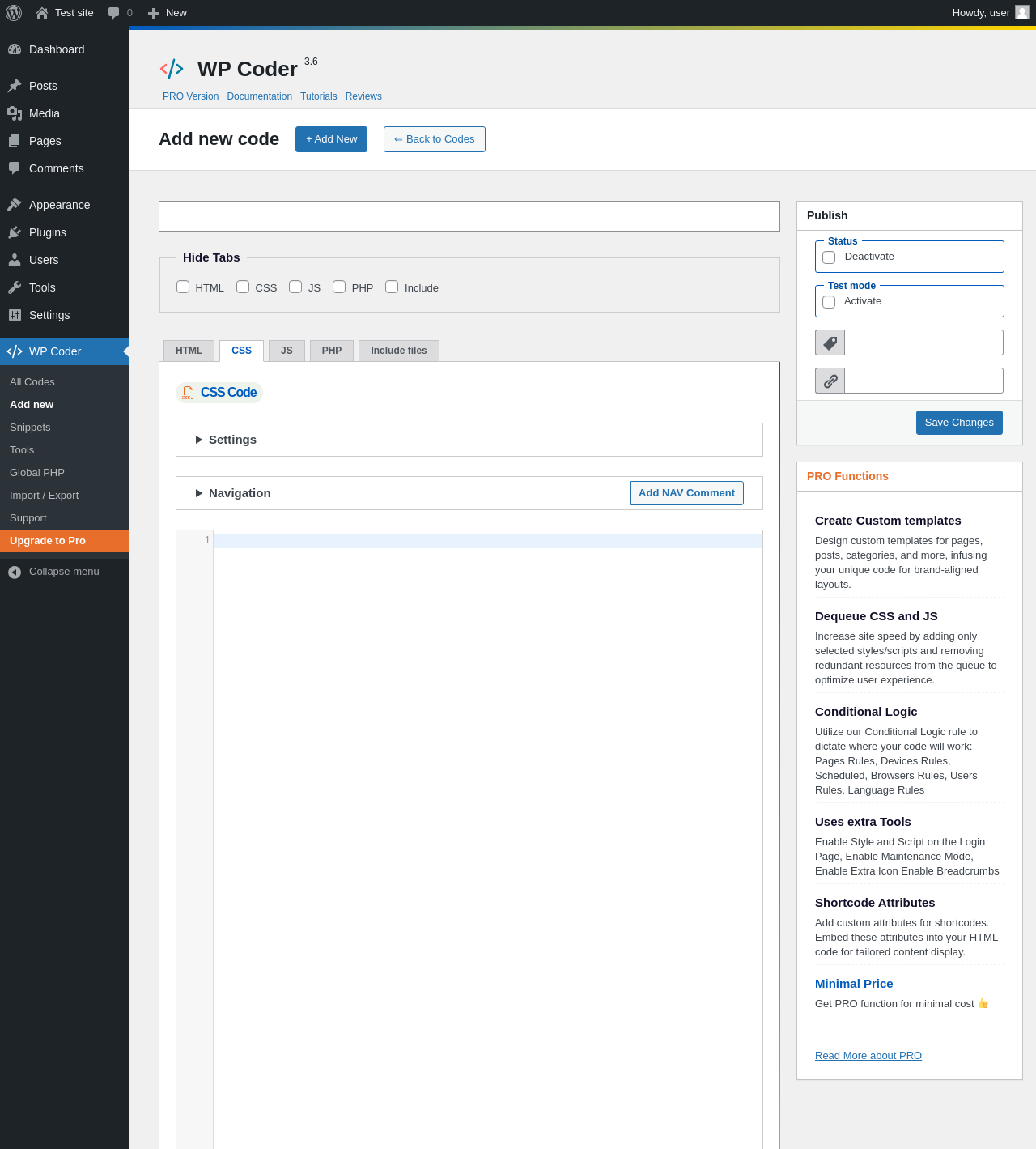Open the Tutorials link
Image resolution: width=1036 pixels, height=1149 pixels.
pyautogui.click(x=319, y=96)
